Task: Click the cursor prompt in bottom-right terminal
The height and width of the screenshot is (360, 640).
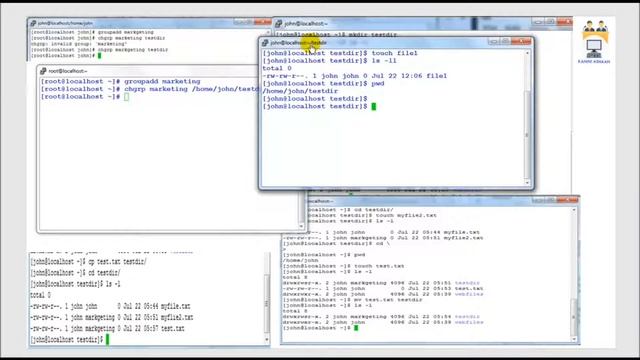Action: coord(320,328)
